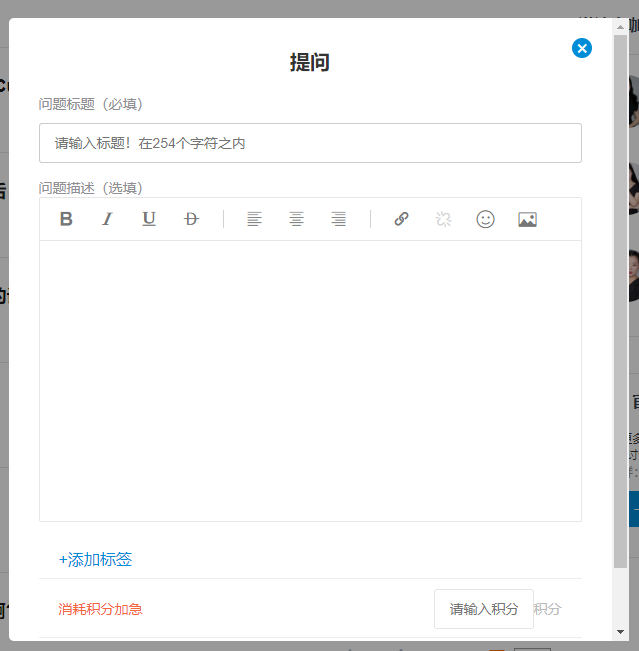Close the 提问 dialog with the blue X
This screenshot has width=639, height=651.
click(582, 48)
